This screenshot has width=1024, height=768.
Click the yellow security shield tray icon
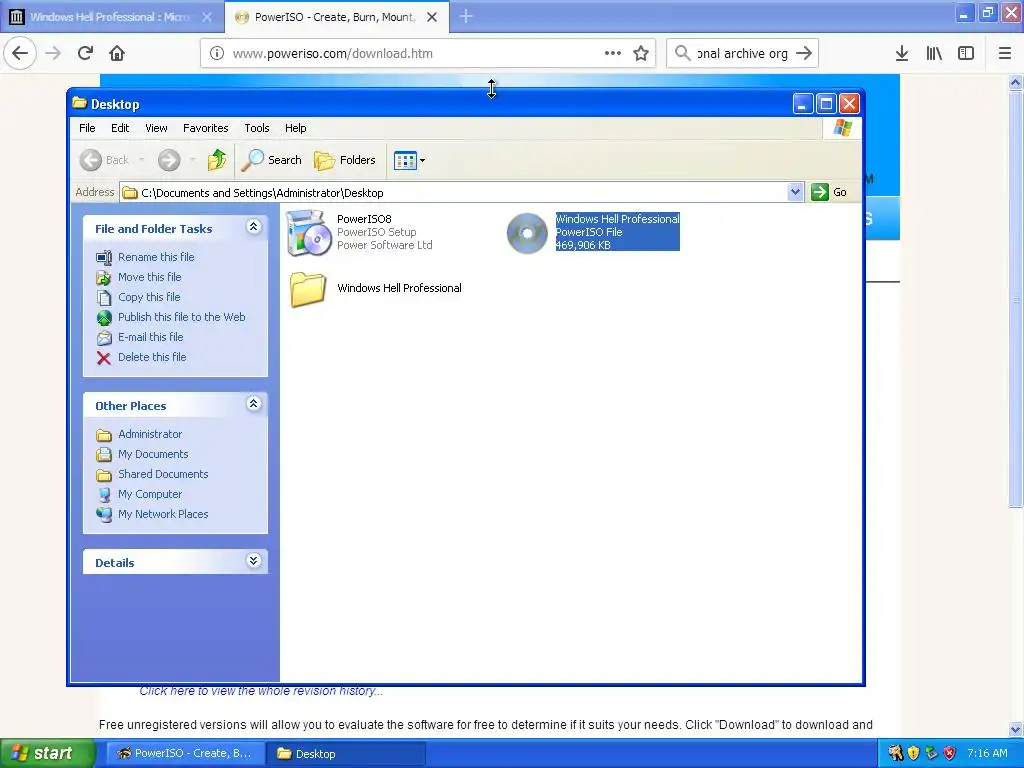pos(913,753)
